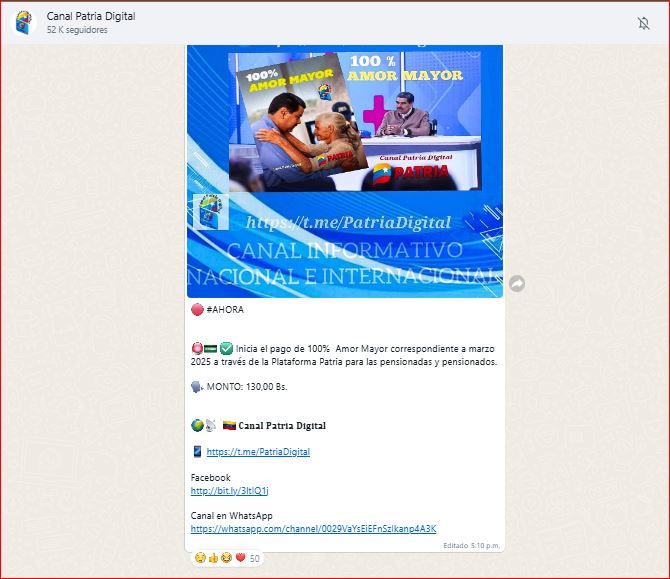Click the red heart reaction emoji

click(240, 558)
